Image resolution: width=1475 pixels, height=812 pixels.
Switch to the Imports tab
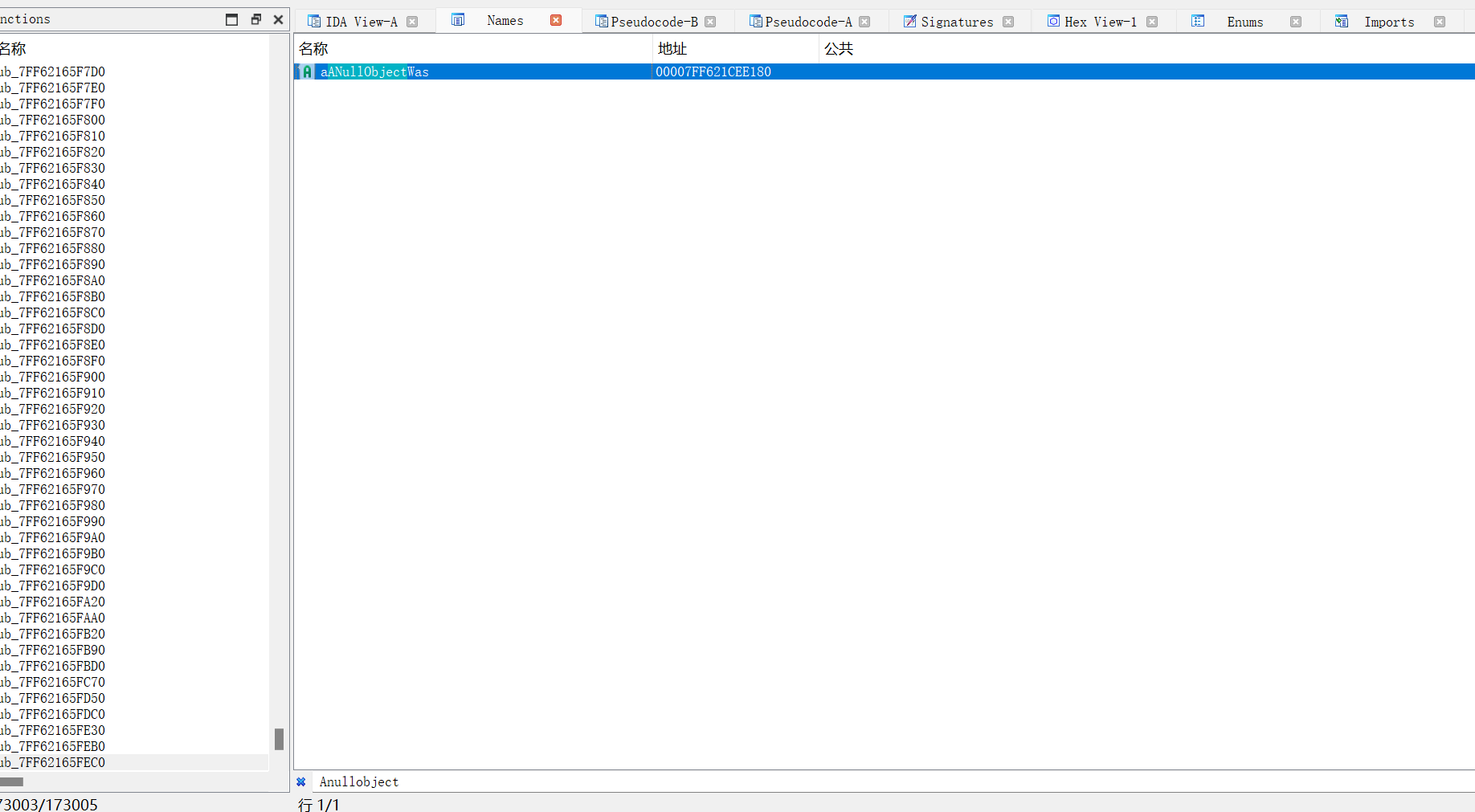(x=1388, y=22)
